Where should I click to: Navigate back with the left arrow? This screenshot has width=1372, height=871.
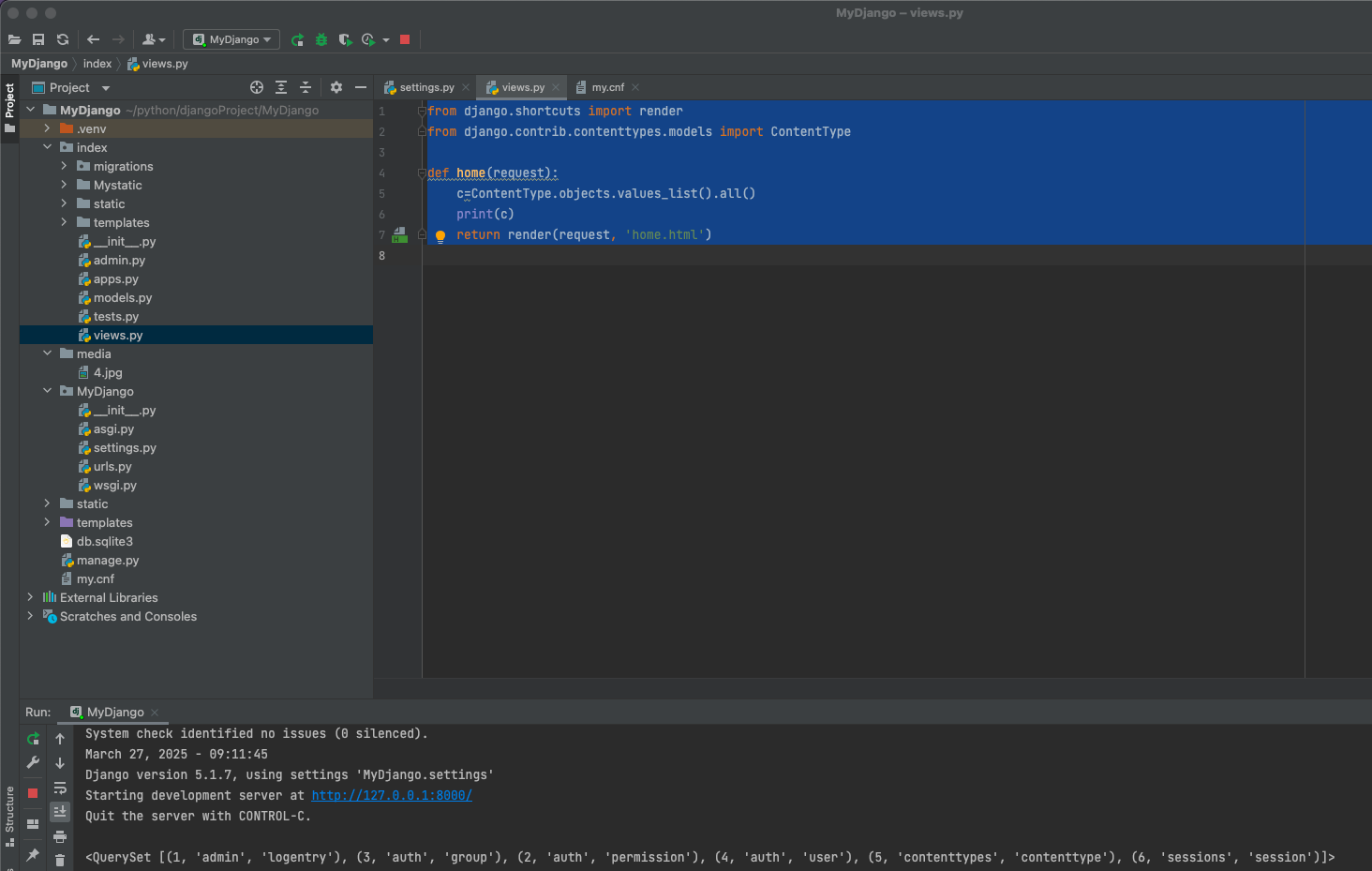pos(93,39)
